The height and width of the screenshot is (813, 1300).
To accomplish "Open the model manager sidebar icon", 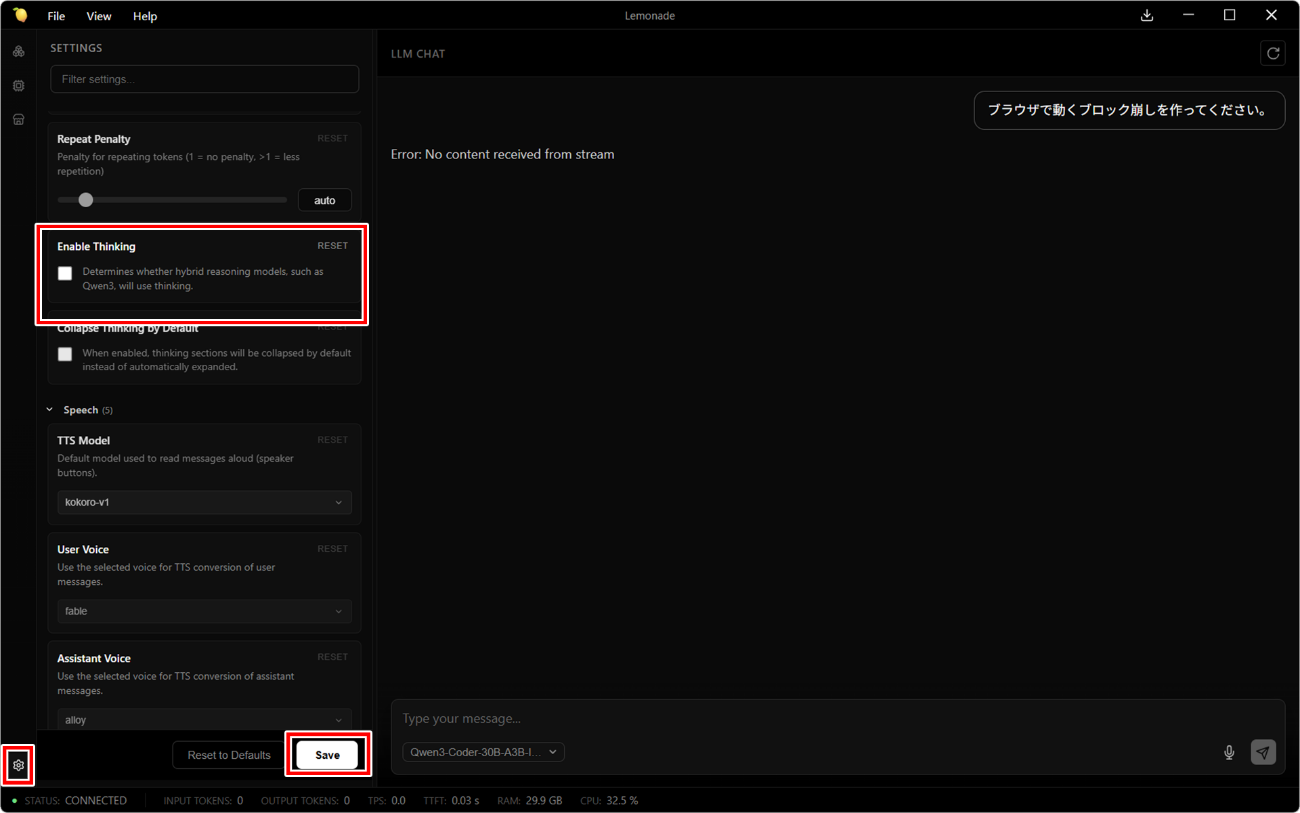I will click(x=18, y=51).
